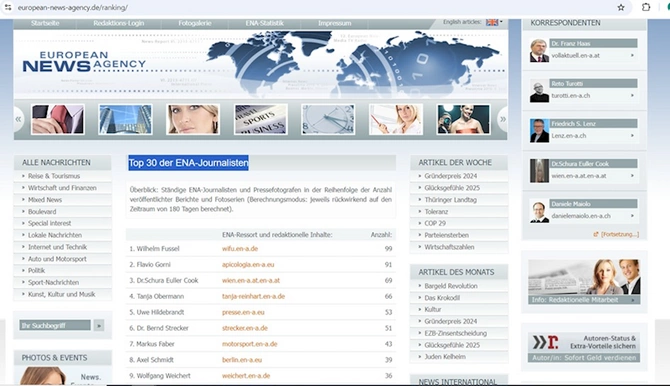Open Friedrich S. Lenz profile arrow
The image size is (670, 386).
632,136
